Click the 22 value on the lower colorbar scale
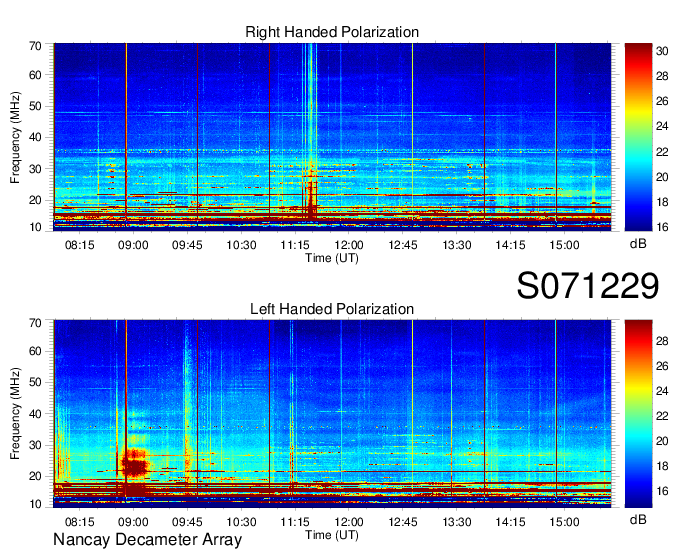The image size is (680, 552). point(662,416)
